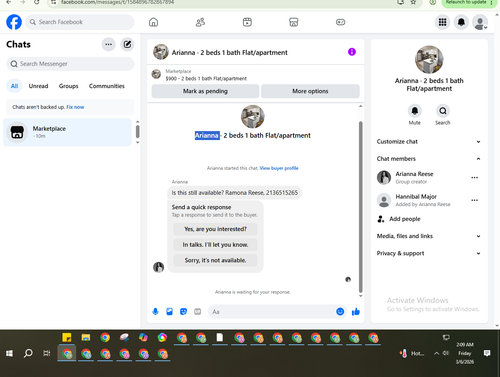Open Arianna Reese's member profile picture
This screenshot has width=500, height=377.
(384, 178)
